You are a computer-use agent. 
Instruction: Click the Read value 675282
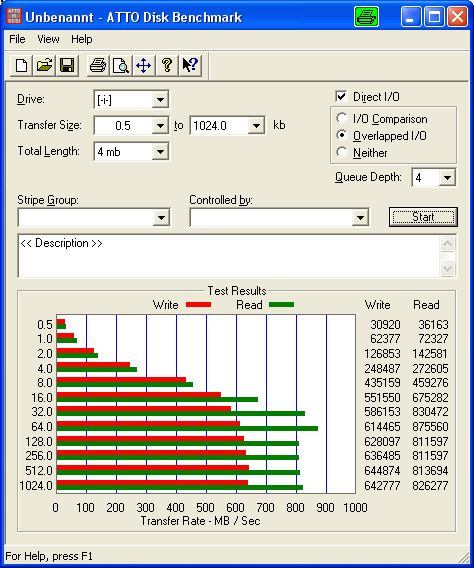tap(430, 398)
